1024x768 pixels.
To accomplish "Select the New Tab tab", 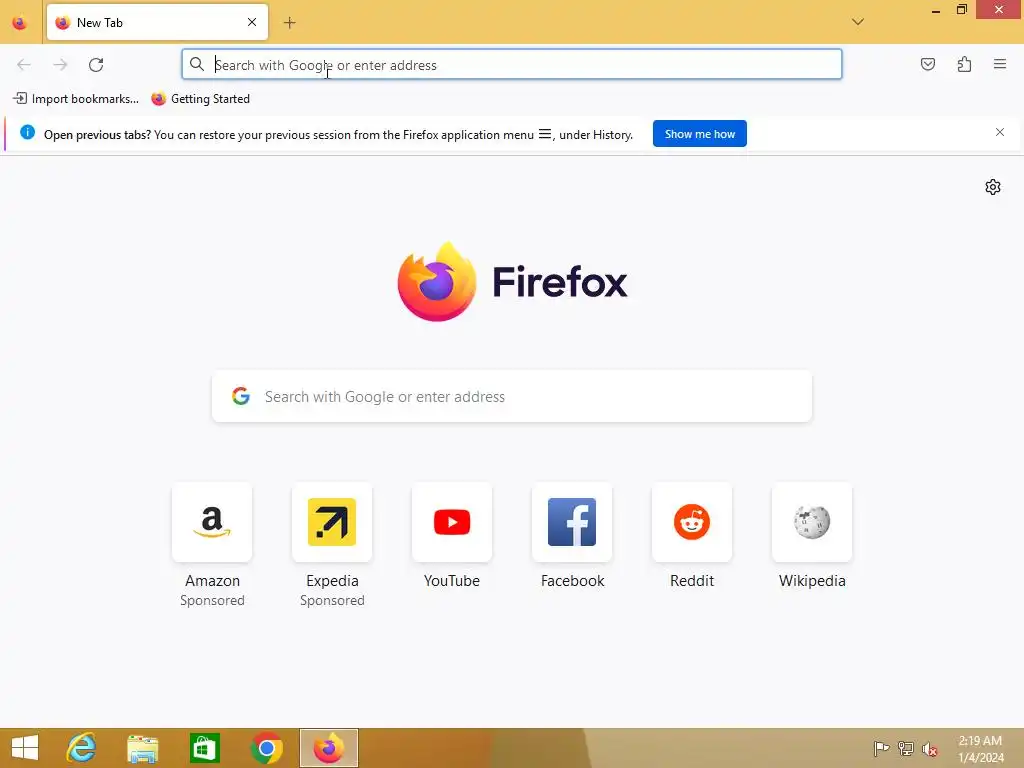I will (x=157, y=22).
